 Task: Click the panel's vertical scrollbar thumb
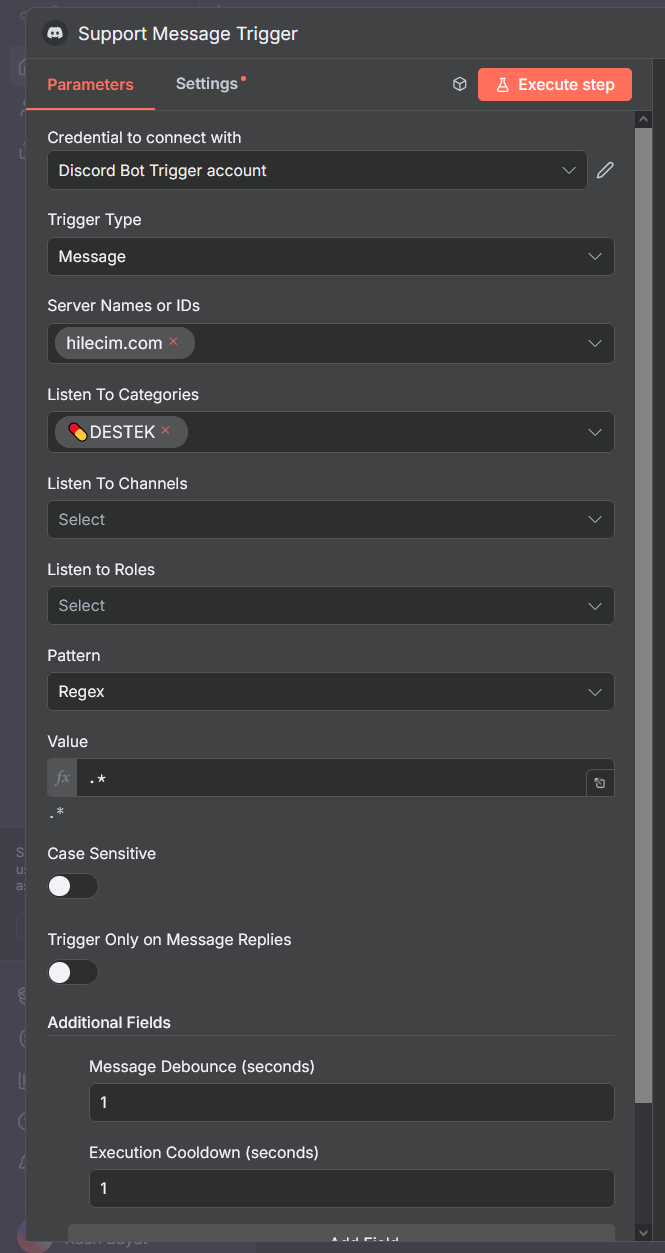[644, 600]
